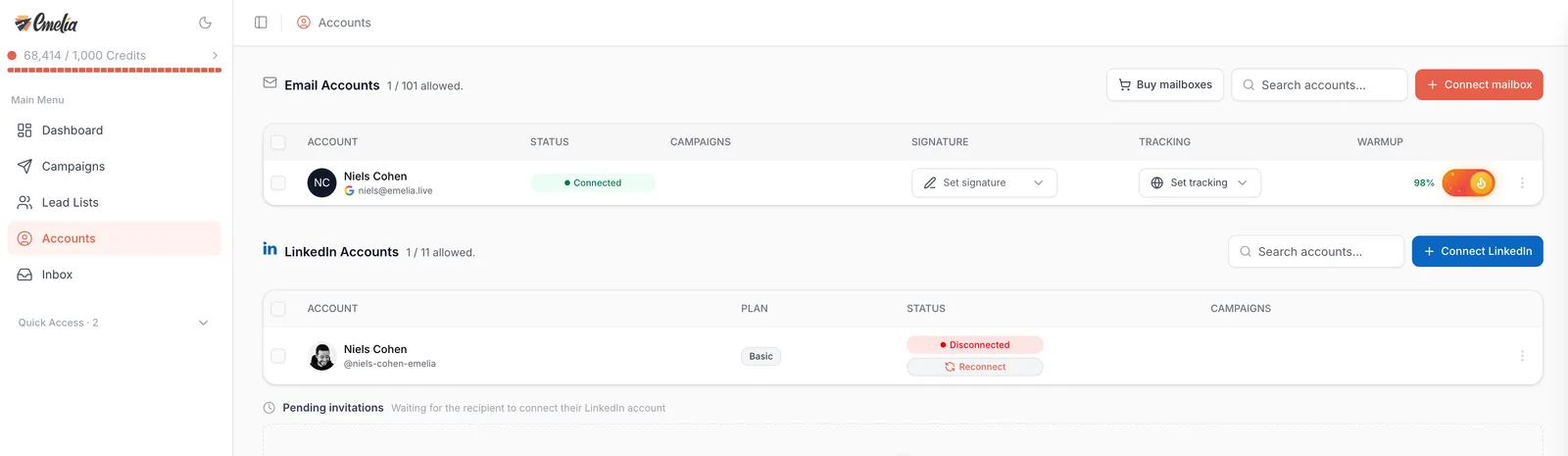Click the SIGNATURE column header
Image resolution: width=1568 pixels, height=456 pixels.
(x=940, y=142)
